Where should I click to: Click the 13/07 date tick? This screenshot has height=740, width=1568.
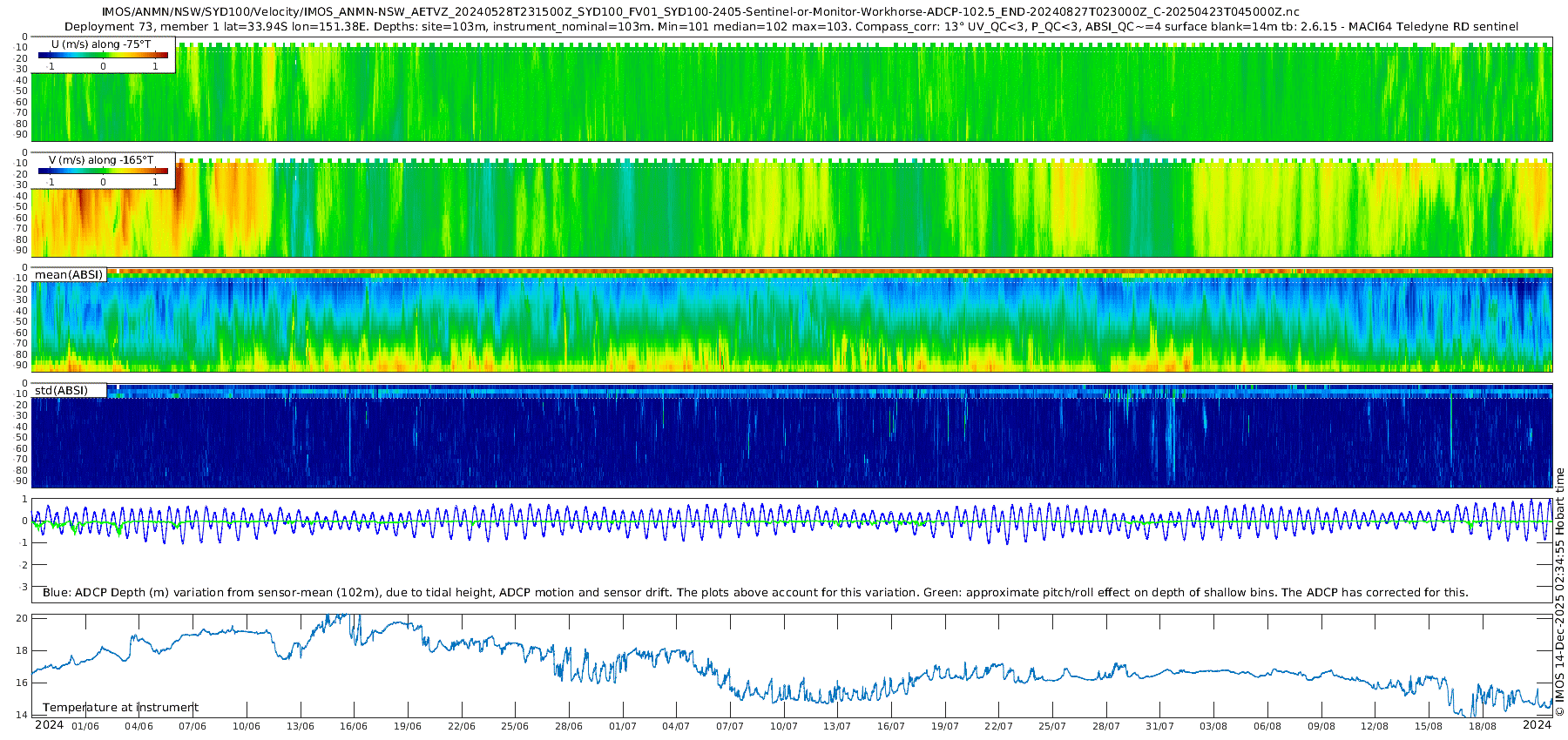point(837,726)
